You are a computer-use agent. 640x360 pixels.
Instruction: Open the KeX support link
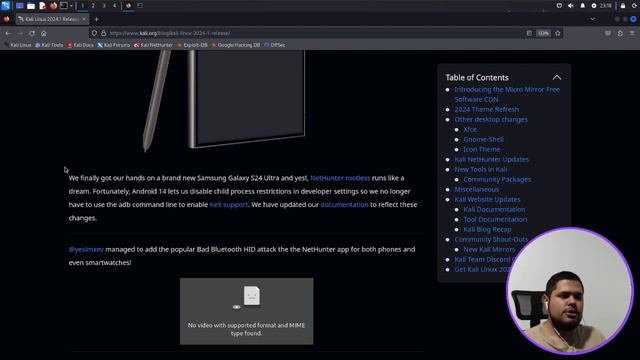coord(229,205)
